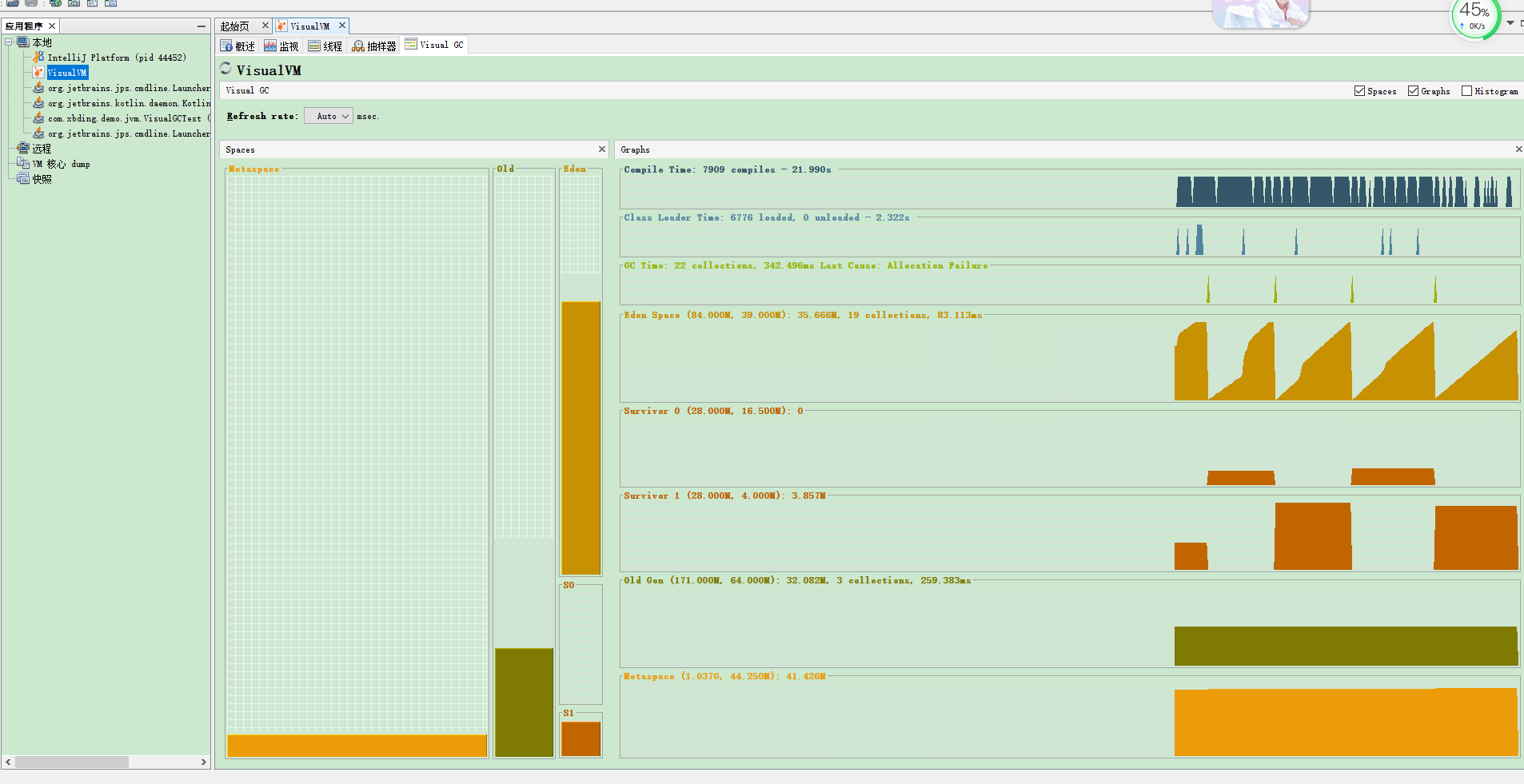Image resolution: width=1524 pixels, height=784 pixels.
Task: Click the document list dropdown arrow at top right
Action: [x=1510, y=23]
